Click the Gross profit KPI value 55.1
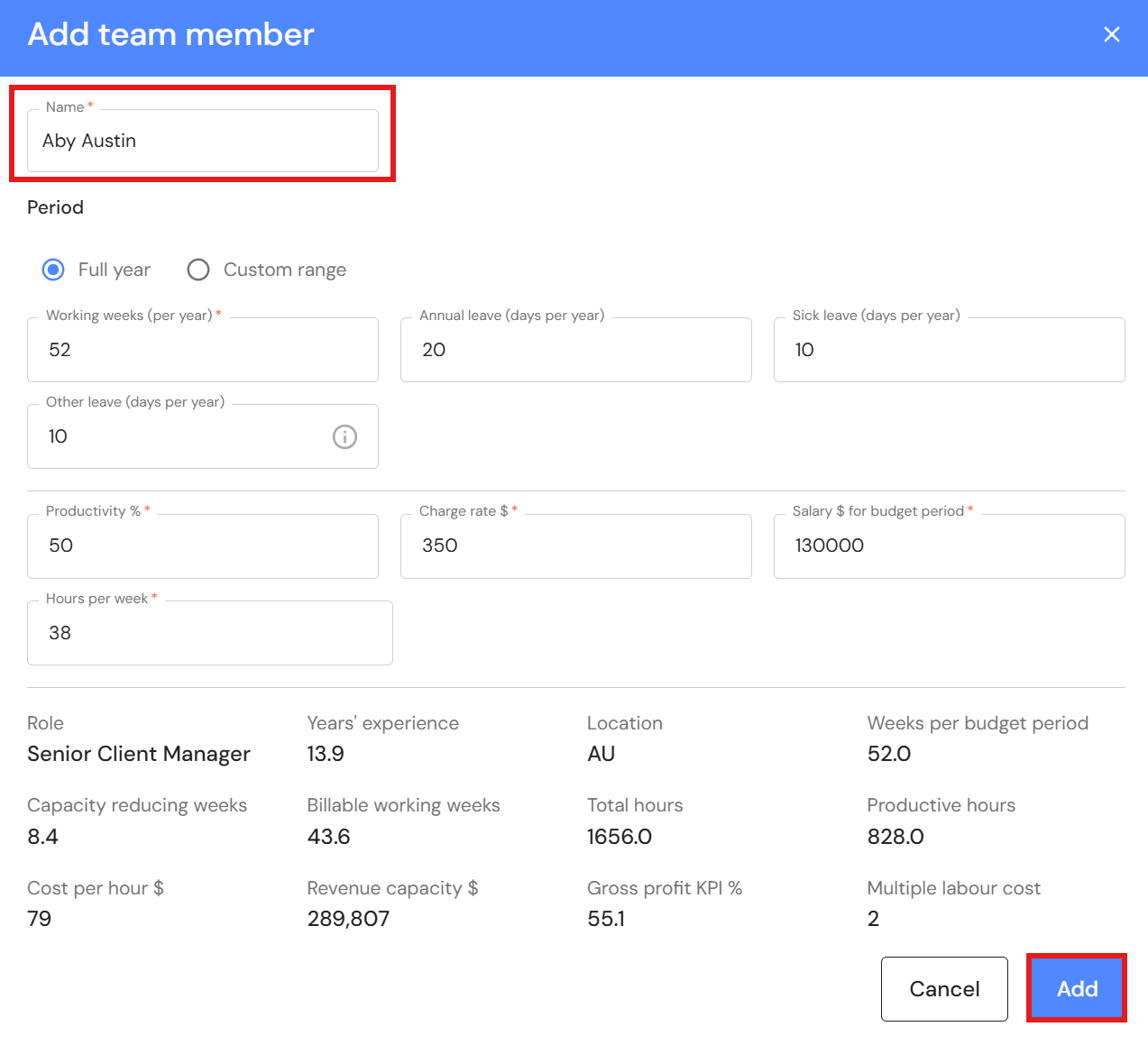Image resolution: width=1148 pixels, height=1045 pixels. pos(606,919)
